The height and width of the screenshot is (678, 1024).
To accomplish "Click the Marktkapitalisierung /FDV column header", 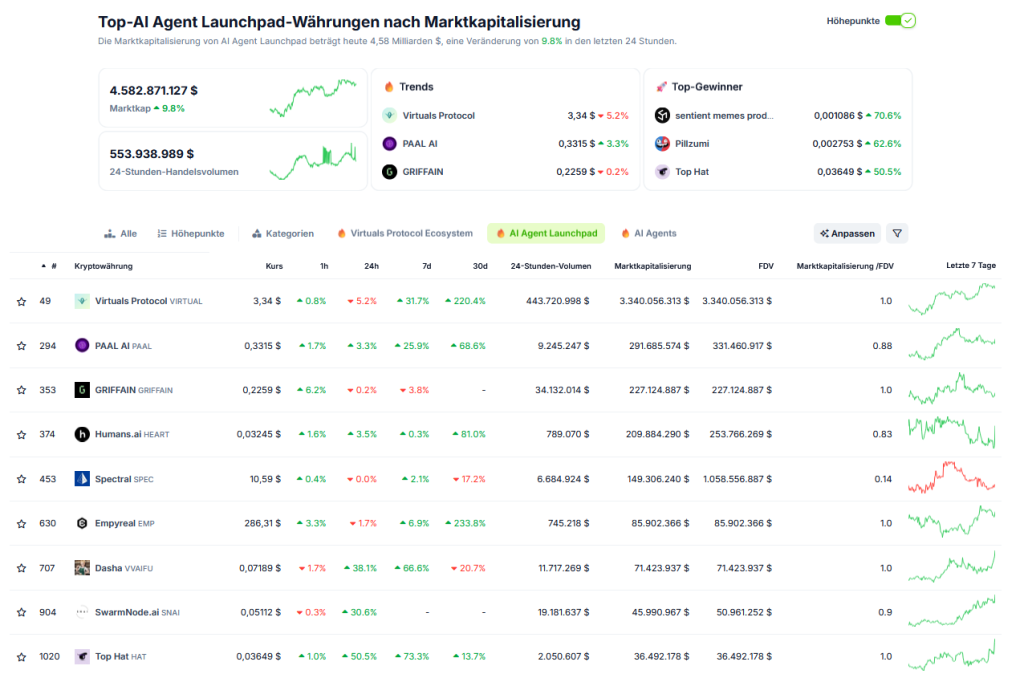I will coord(845,266).
